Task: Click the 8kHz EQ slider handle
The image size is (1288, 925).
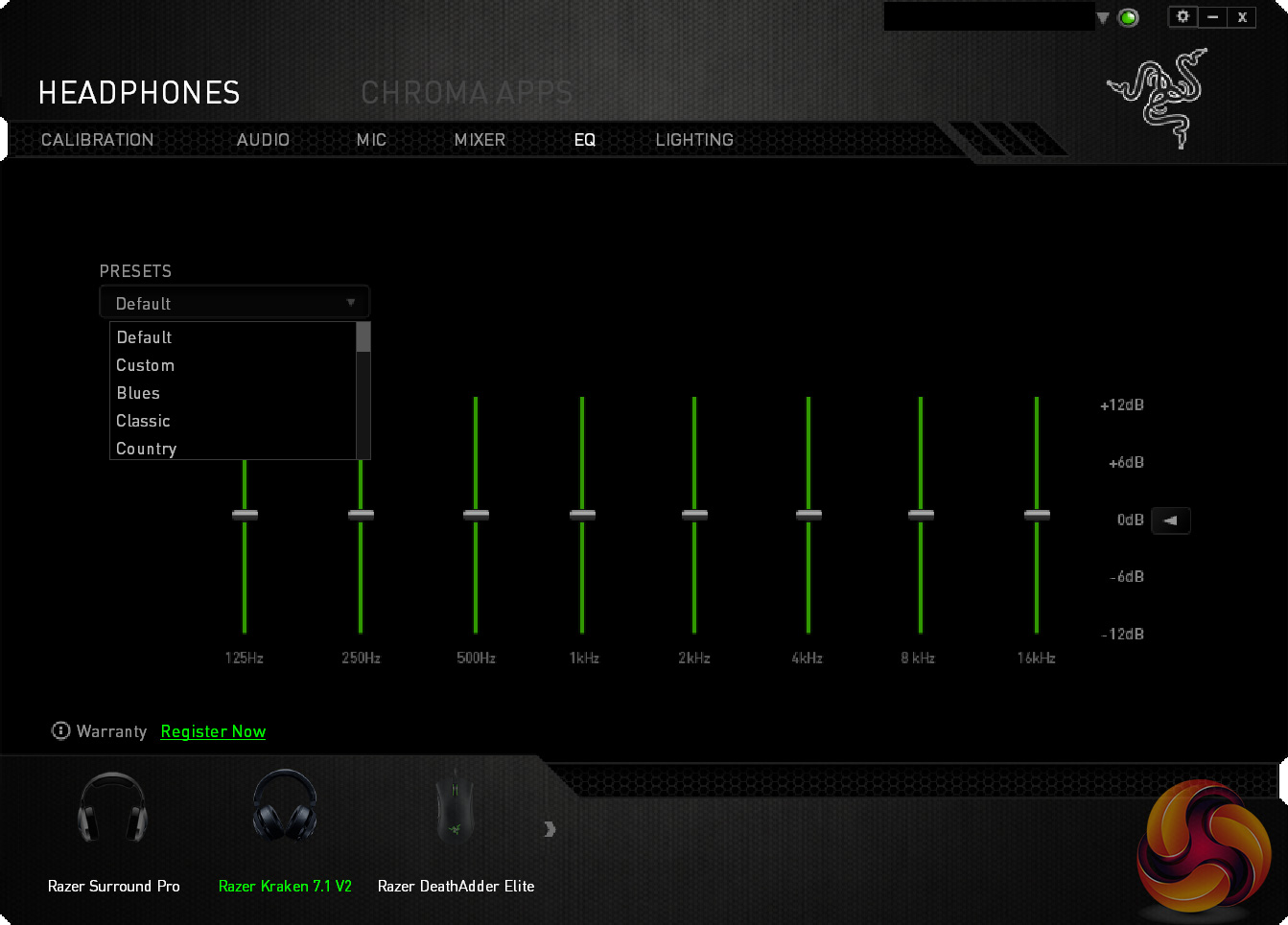Action: (921, 515)
